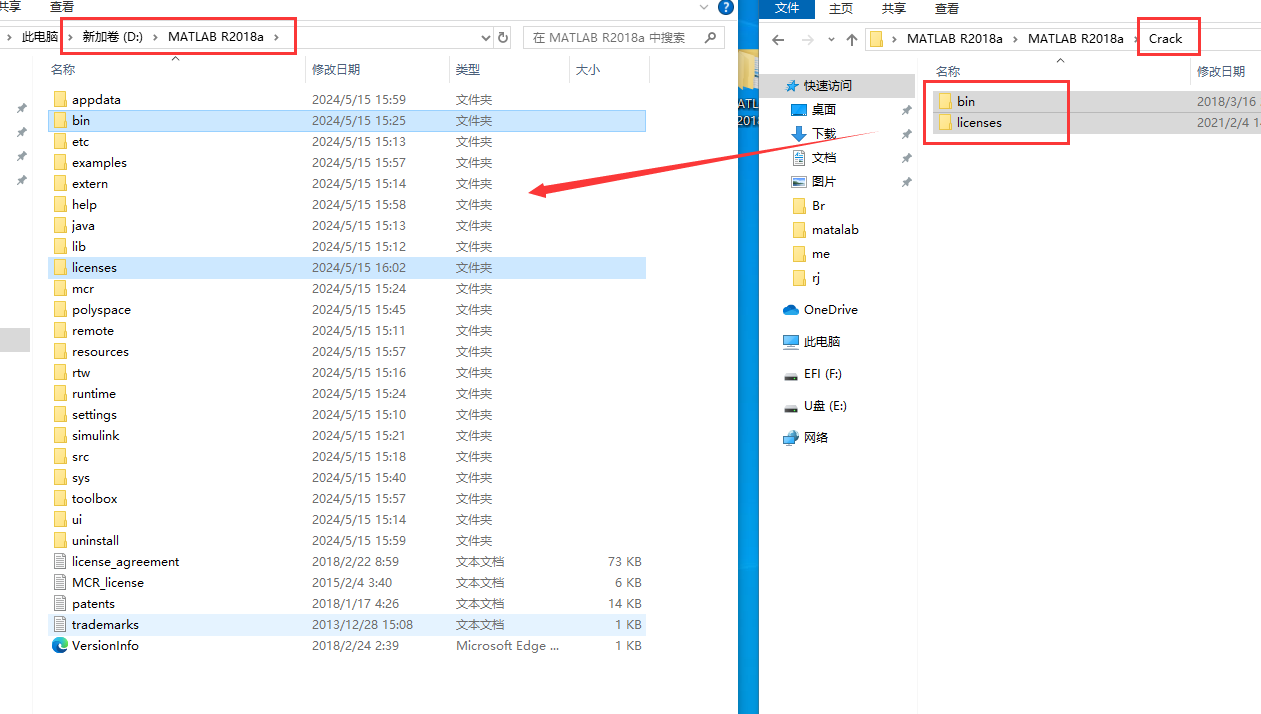Click the runtime folder name
Image resolution: width=1261 pixels, height=714 pixels.
click(x=94, y=394)
